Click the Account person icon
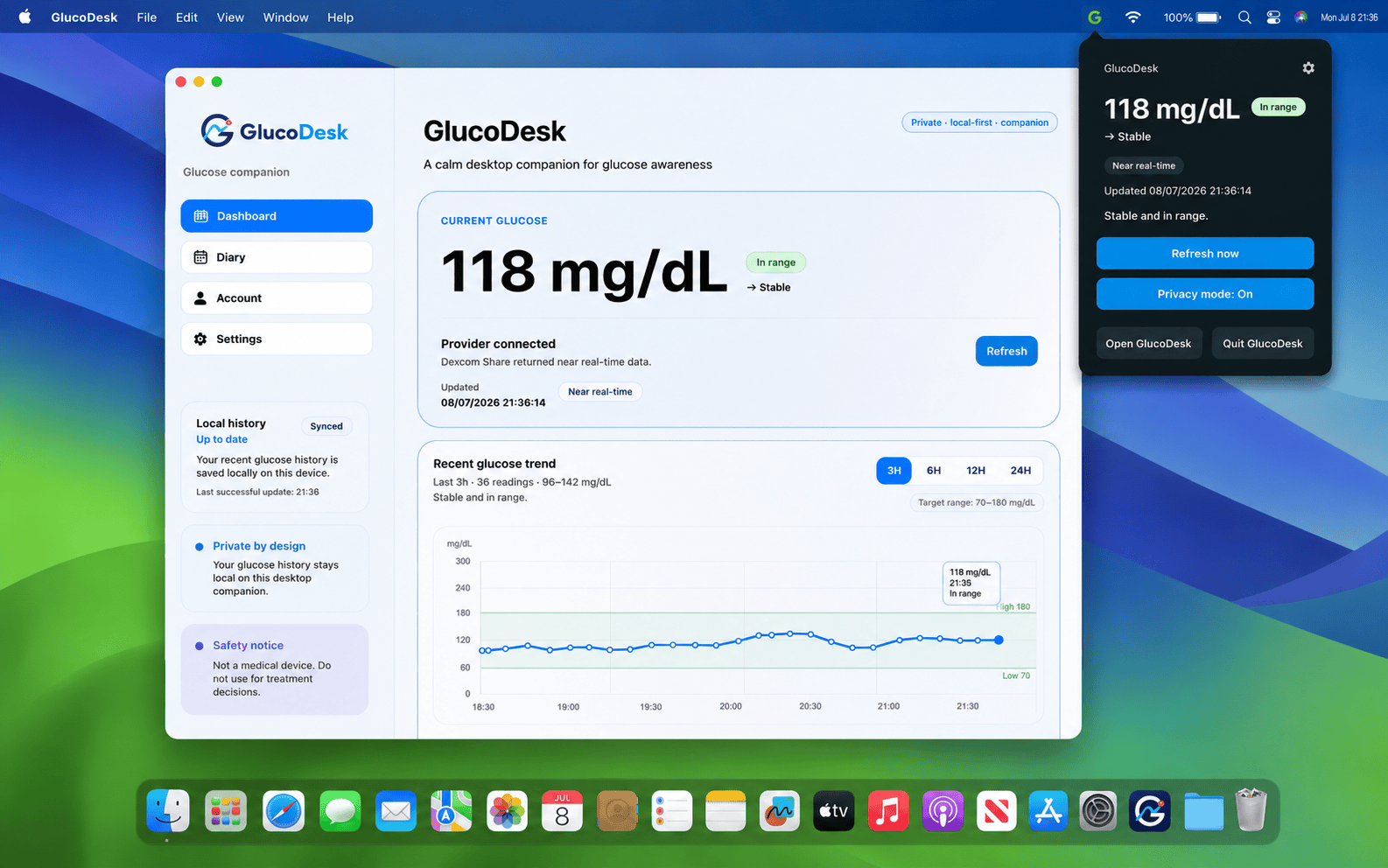 click(x=200, y=298)
